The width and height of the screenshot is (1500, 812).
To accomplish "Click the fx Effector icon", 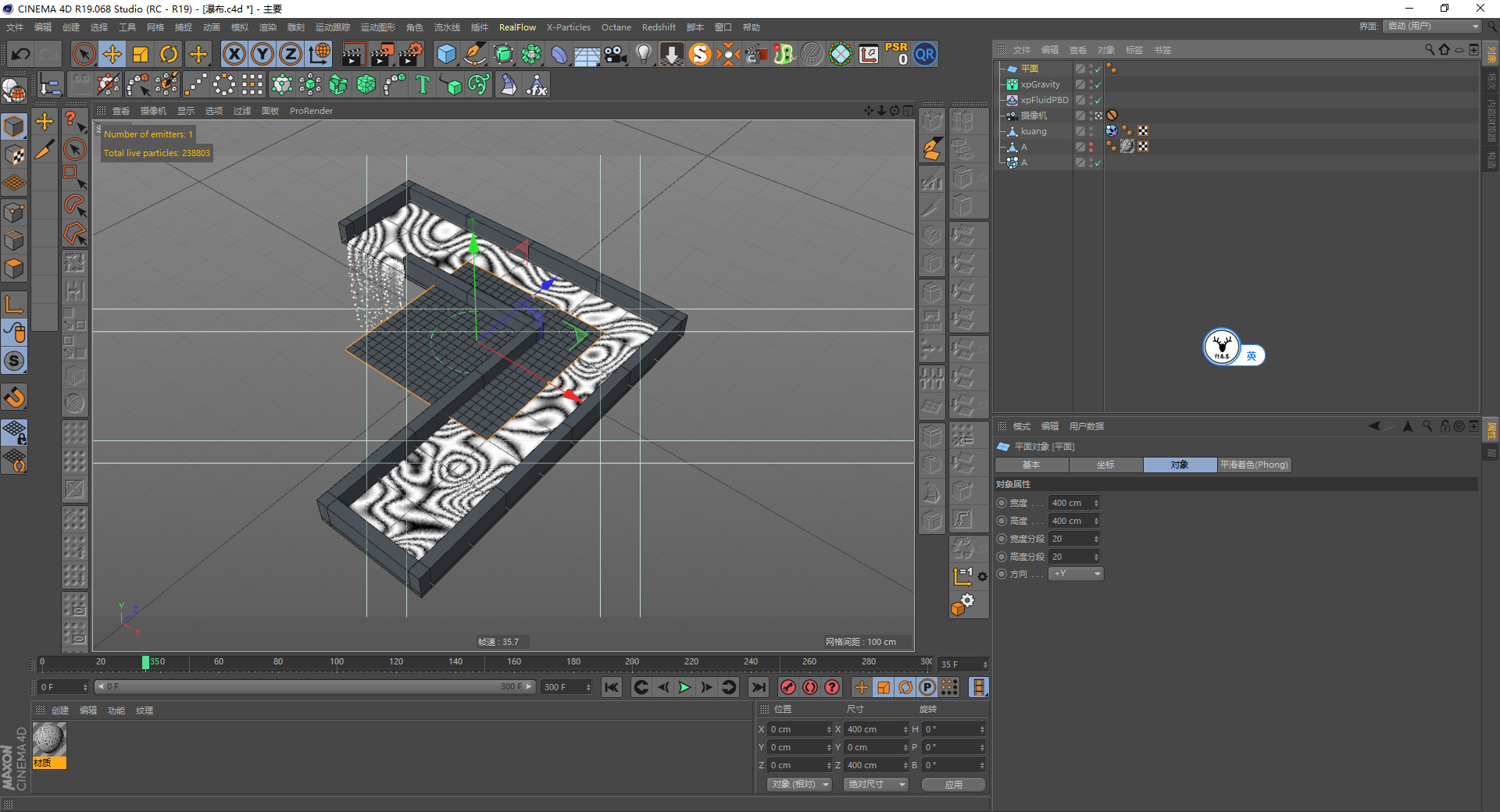I will 537,84.
